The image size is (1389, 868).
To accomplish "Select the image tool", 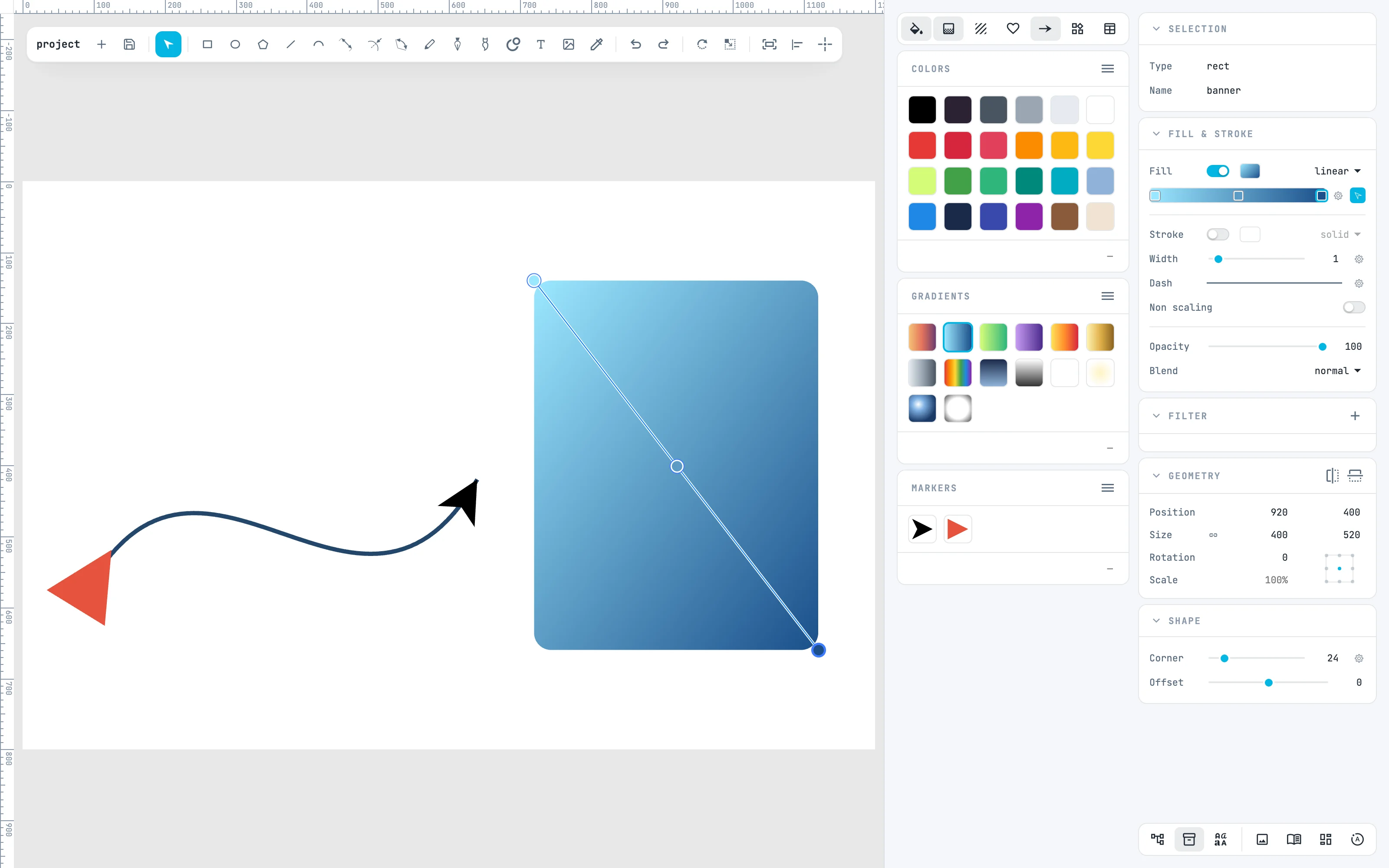I will tap(568, 44).
